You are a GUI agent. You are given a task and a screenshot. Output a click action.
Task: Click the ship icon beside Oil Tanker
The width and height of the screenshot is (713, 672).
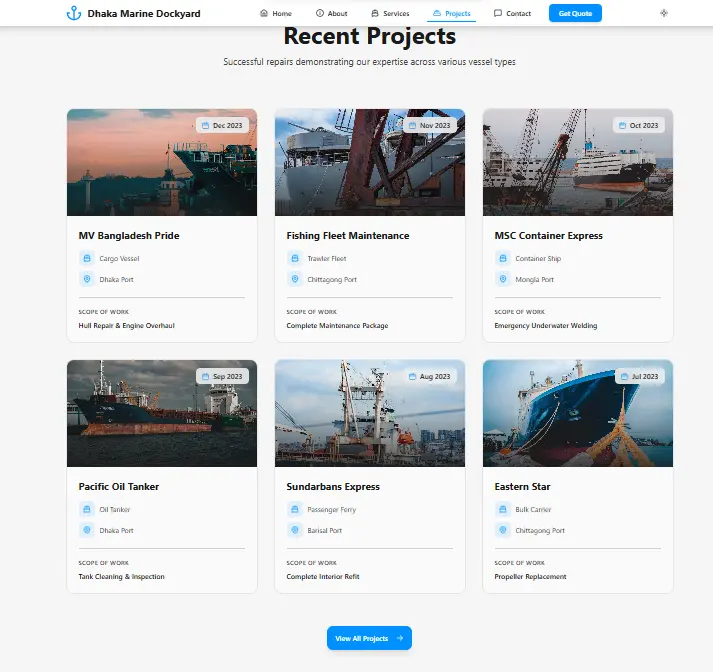point(87,509)
